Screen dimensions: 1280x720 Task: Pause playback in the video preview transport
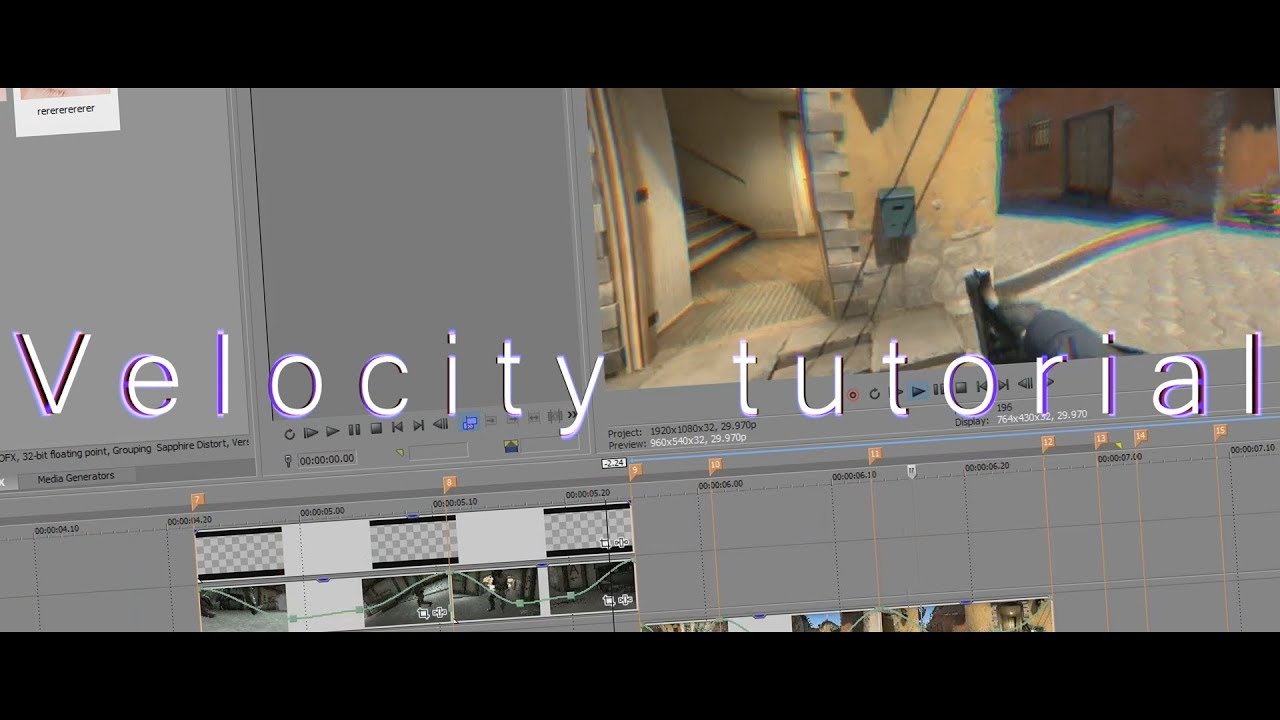pos(939,389)
